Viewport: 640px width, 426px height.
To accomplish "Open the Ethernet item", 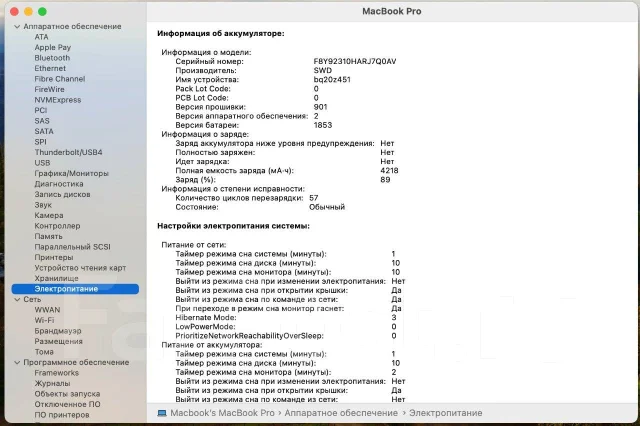I will pos(50,68).
